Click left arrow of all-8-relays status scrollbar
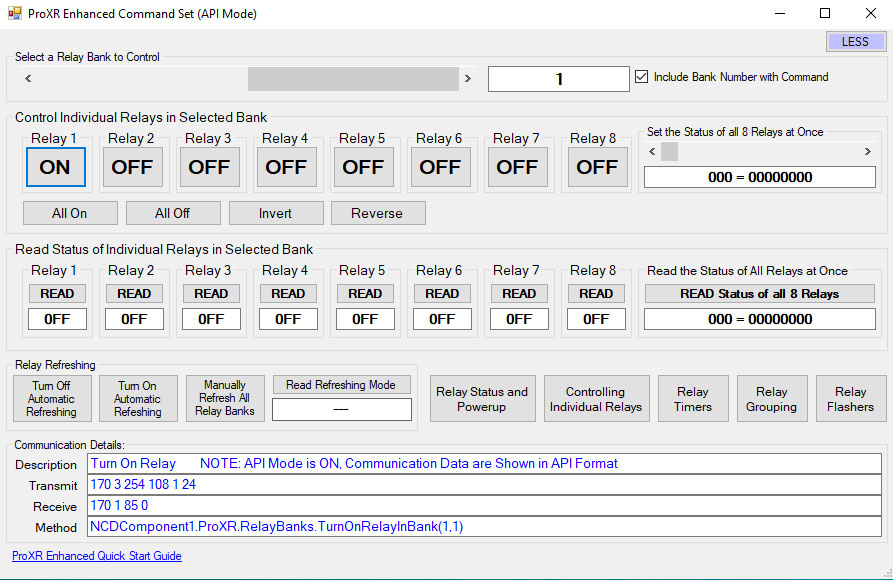Screen dimensions: 893x580 [x=652, y=152]
